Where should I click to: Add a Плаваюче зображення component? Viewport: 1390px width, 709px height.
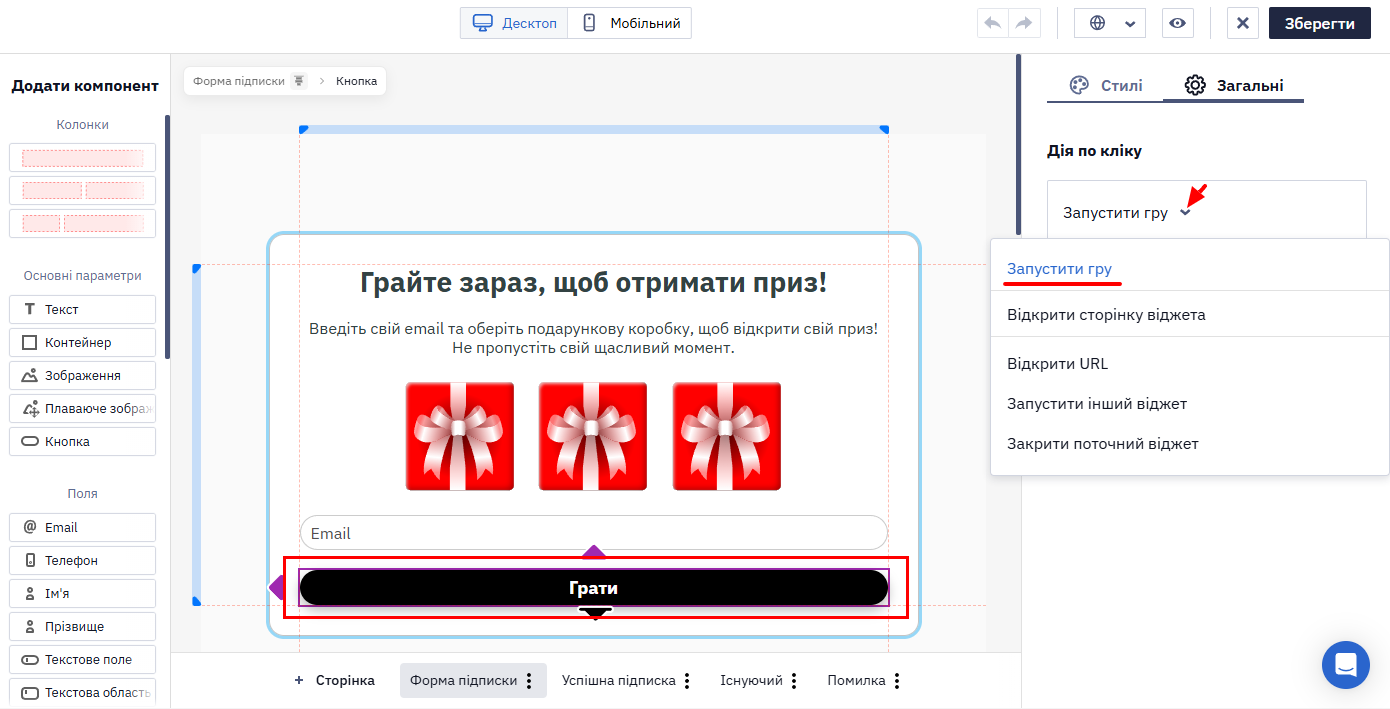pyautogui.click(x=82, y=408)
